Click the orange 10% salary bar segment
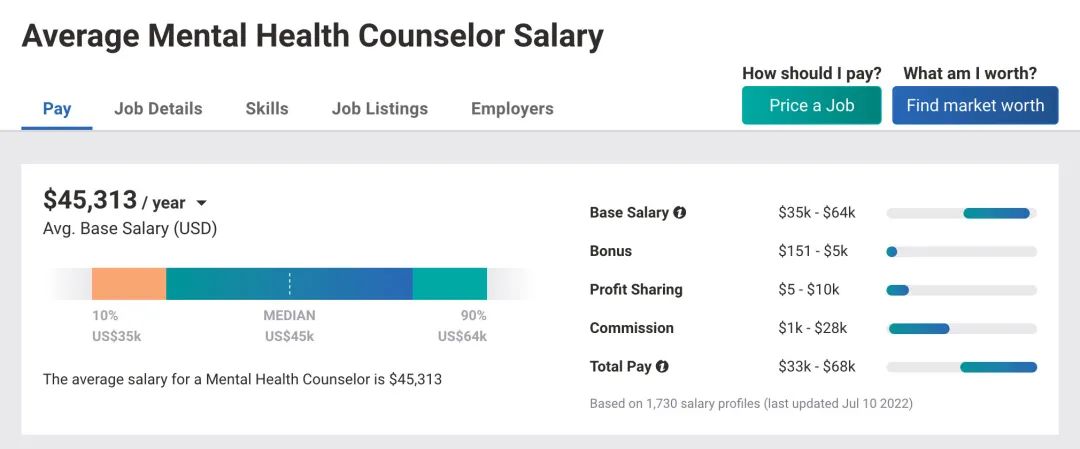 pos(129,284)
